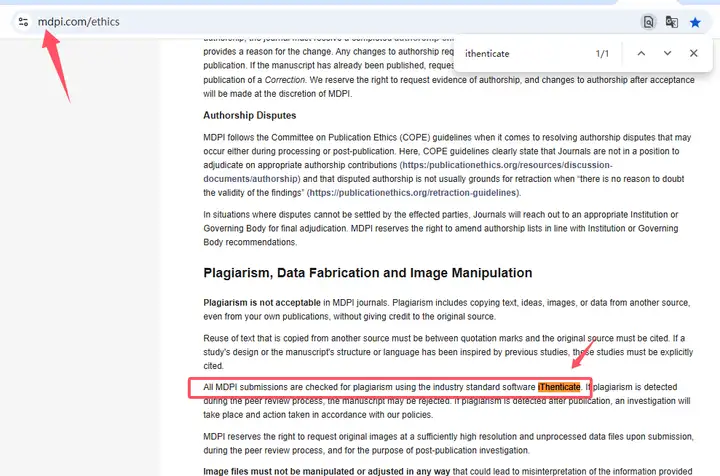Click the find box containing 'ithenticate'
This screenshot has width=720, height=476.
coord(523,54)
